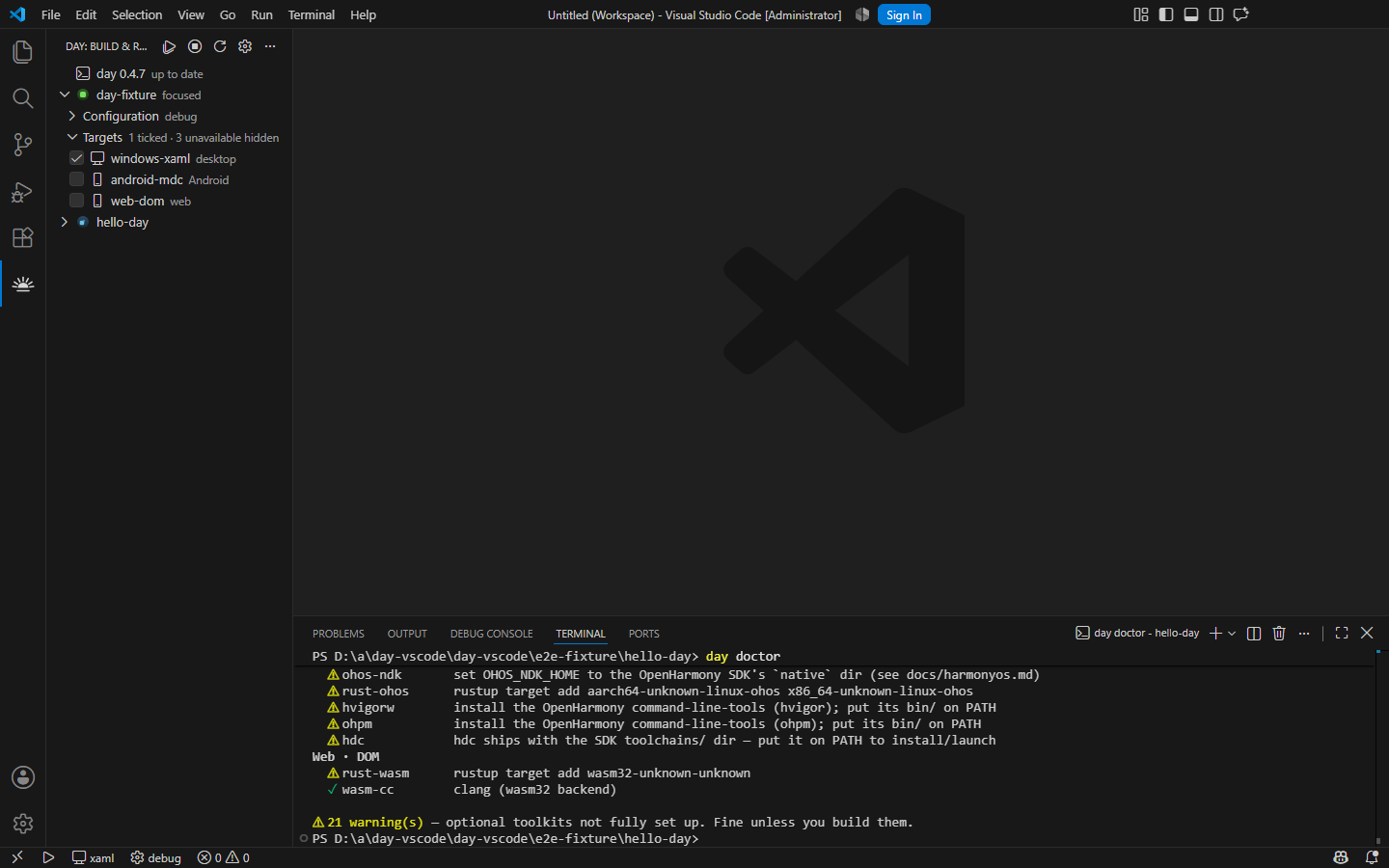The image size is (1389, 868).
Task: Click the run play icon in status bar
Action: click(x=48, y=857)
